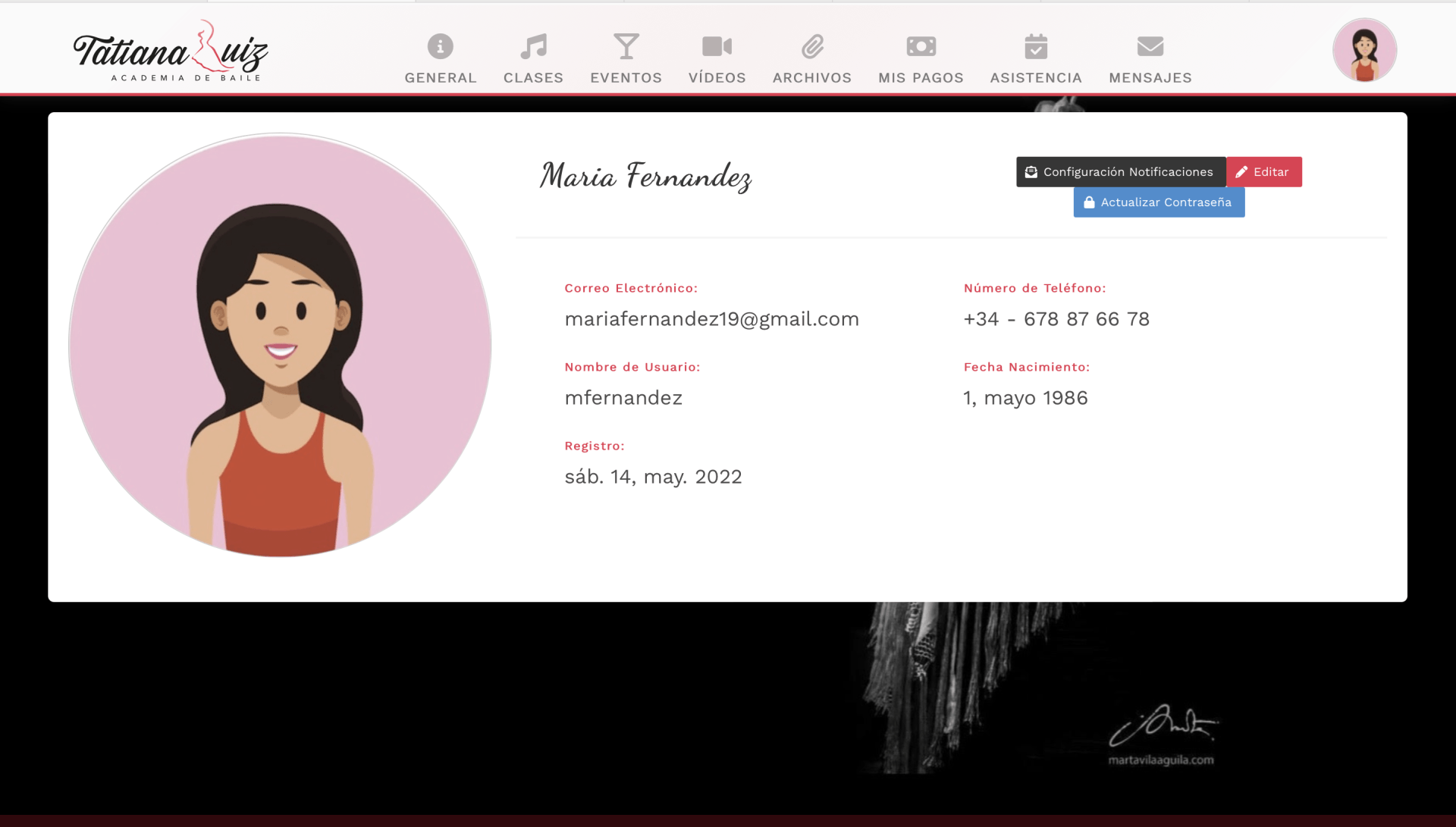Open Mis Pagos via the money bill icon
This screenshot has height=827, width=1456.
[921, 46]
